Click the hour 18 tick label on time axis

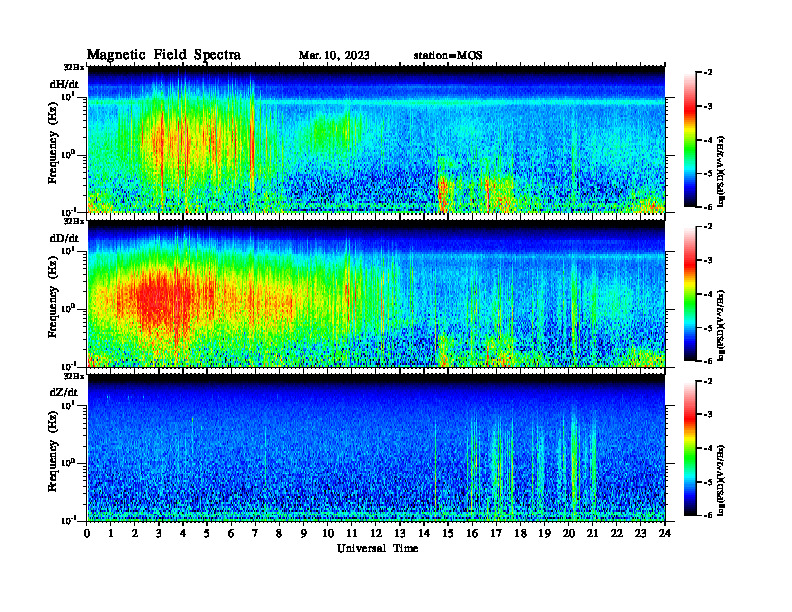[x=521, y=533]
